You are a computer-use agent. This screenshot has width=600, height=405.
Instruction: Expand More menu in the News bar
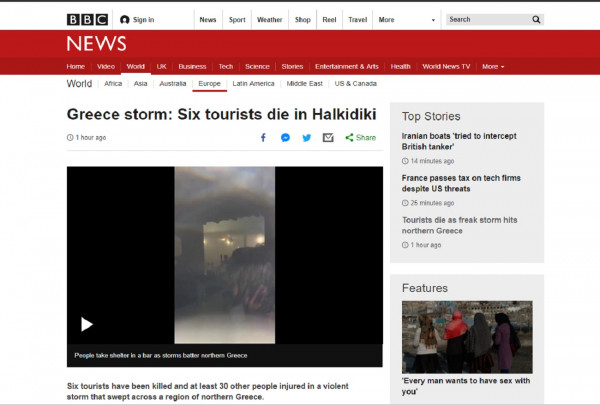tap(492, 66)
